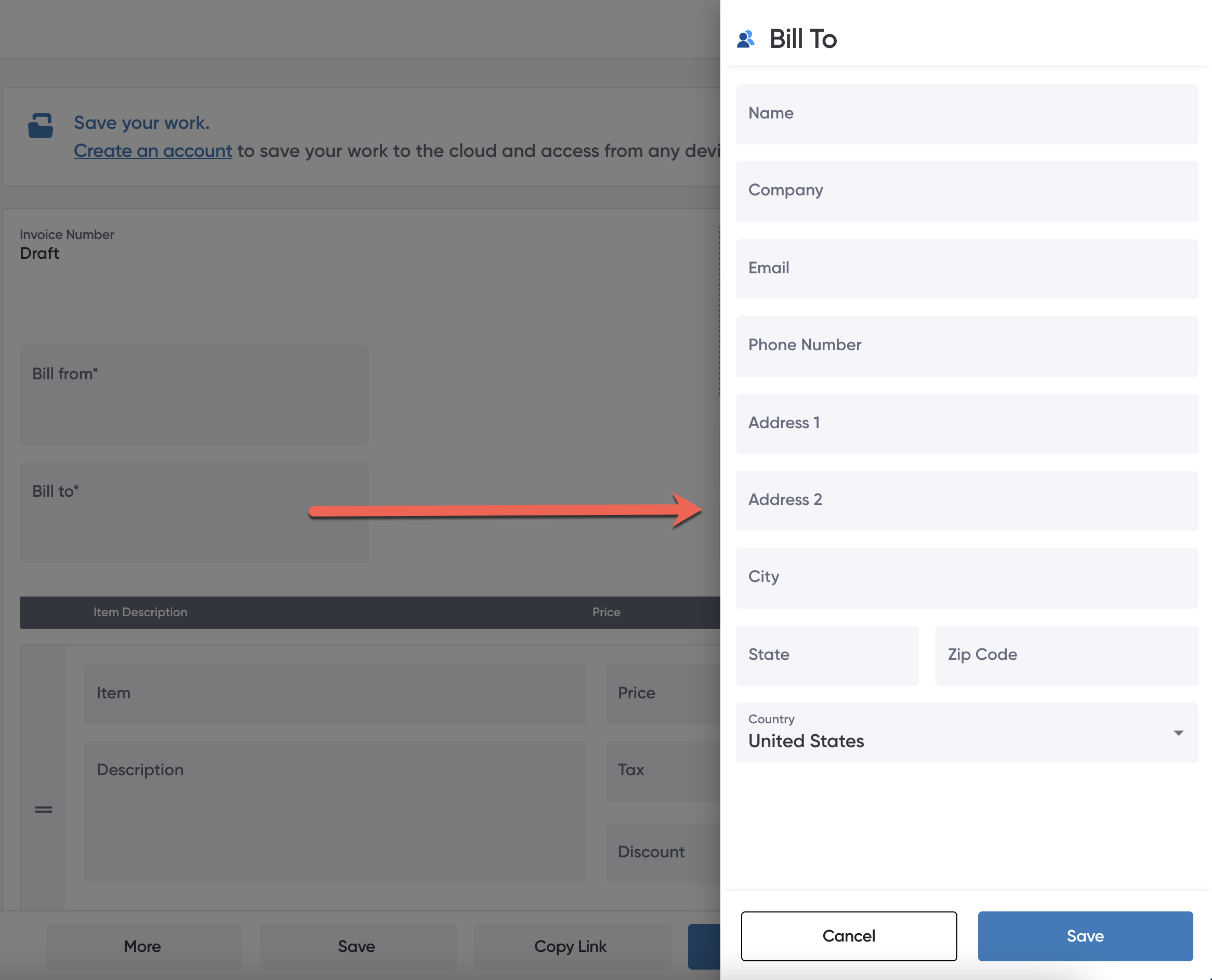
Task: Select the Zip Code field
Action: pos(1066,655)
